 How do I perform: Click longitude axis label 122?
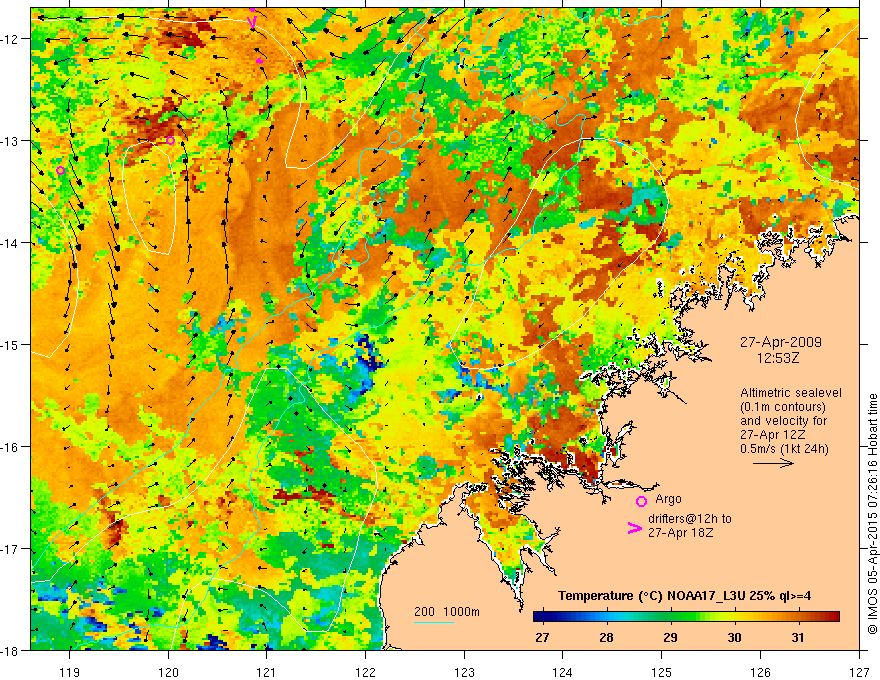[x=366, y=672]
